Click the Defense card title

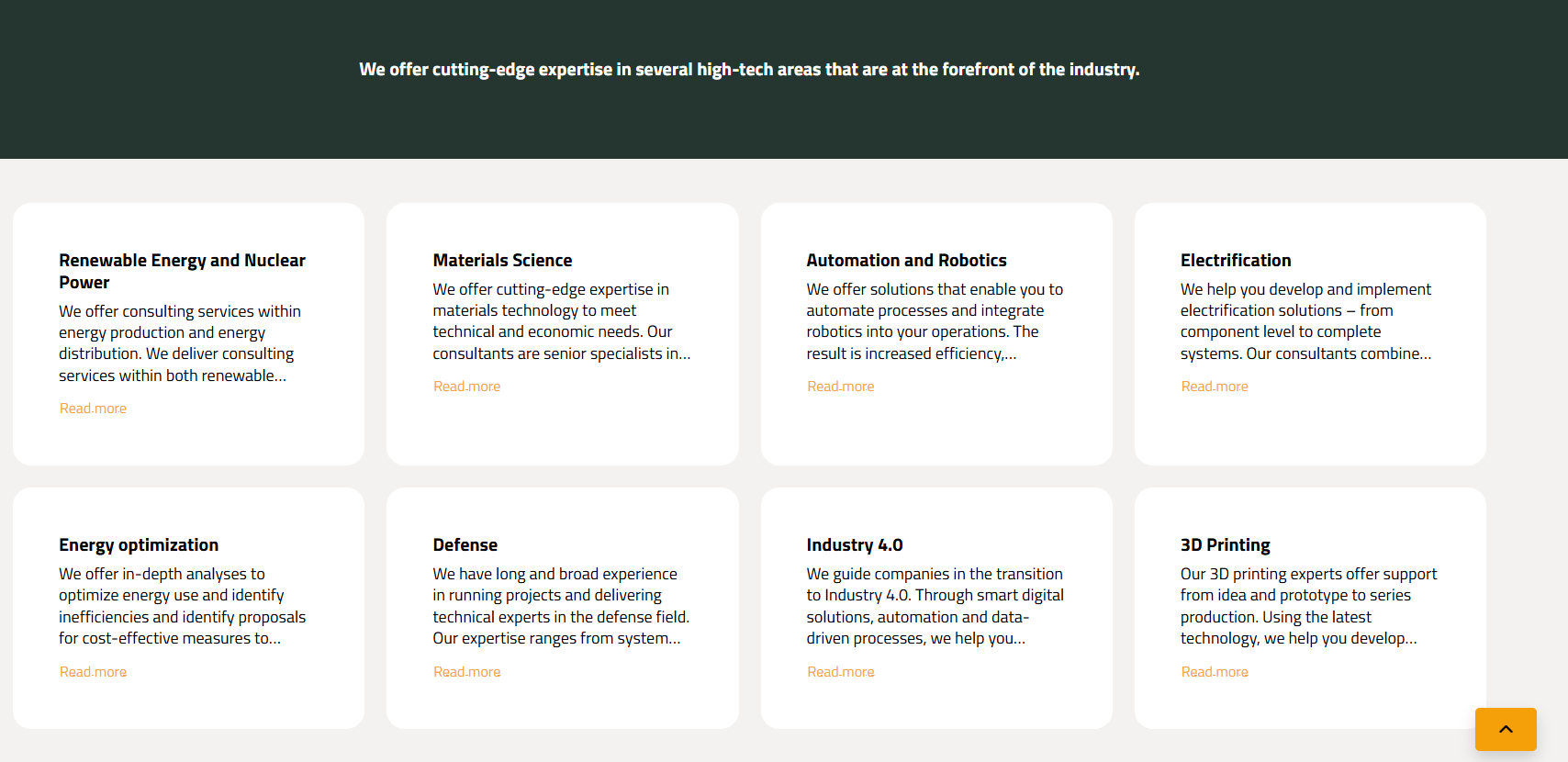click(x=465, y=545)
